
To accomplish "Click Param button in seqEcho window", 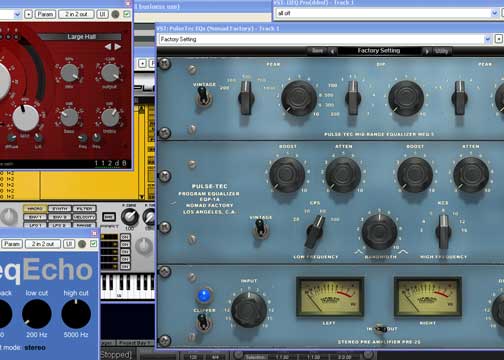I will (x=12, y=244).
